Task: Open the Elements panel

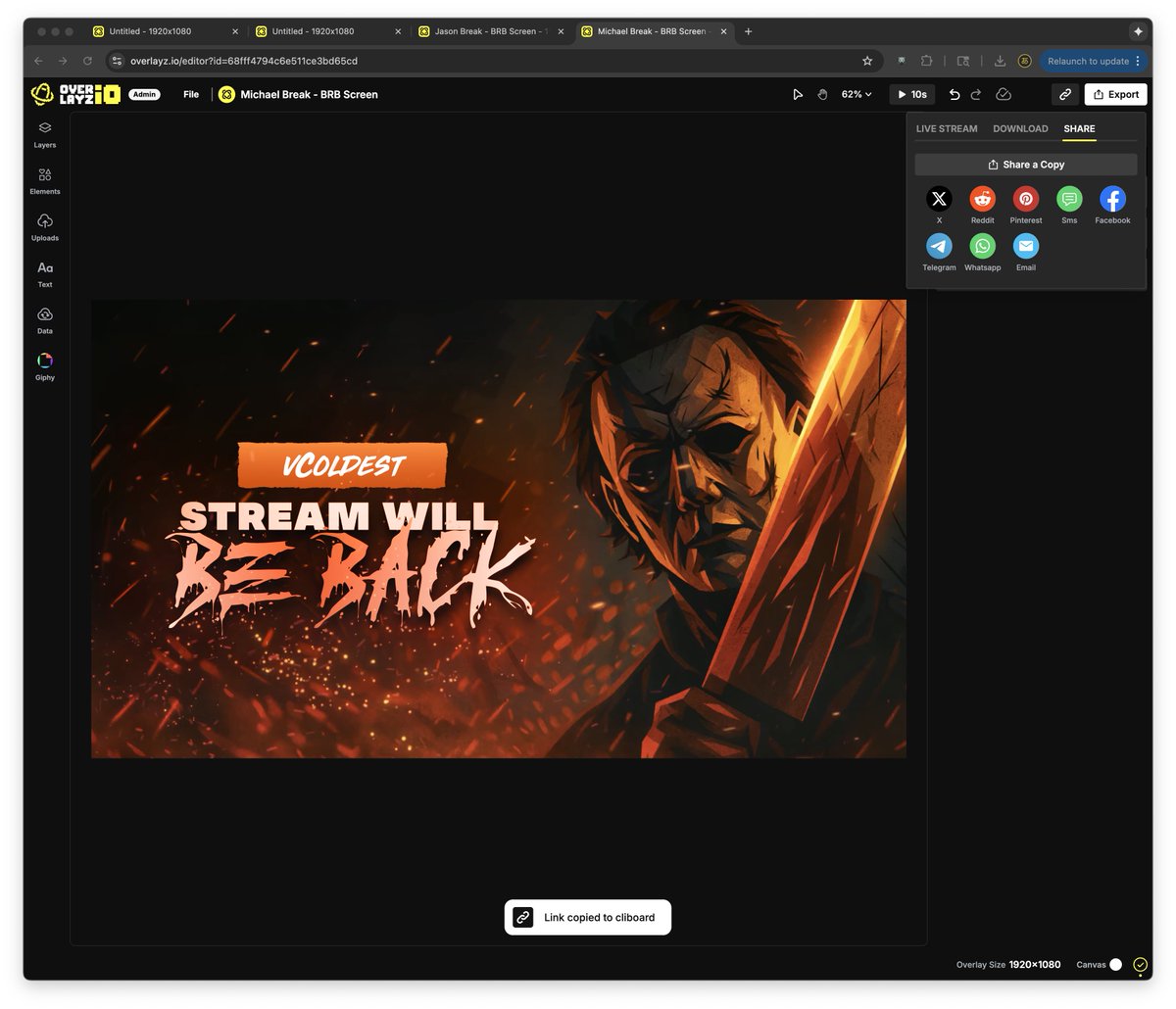Action: 45,181
